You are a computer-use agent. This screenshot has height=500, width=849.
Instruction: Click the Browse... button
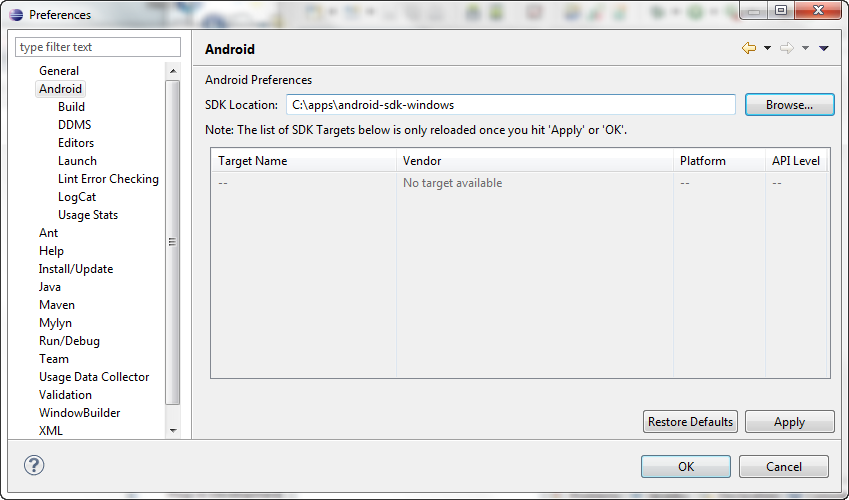coord(789,105)
